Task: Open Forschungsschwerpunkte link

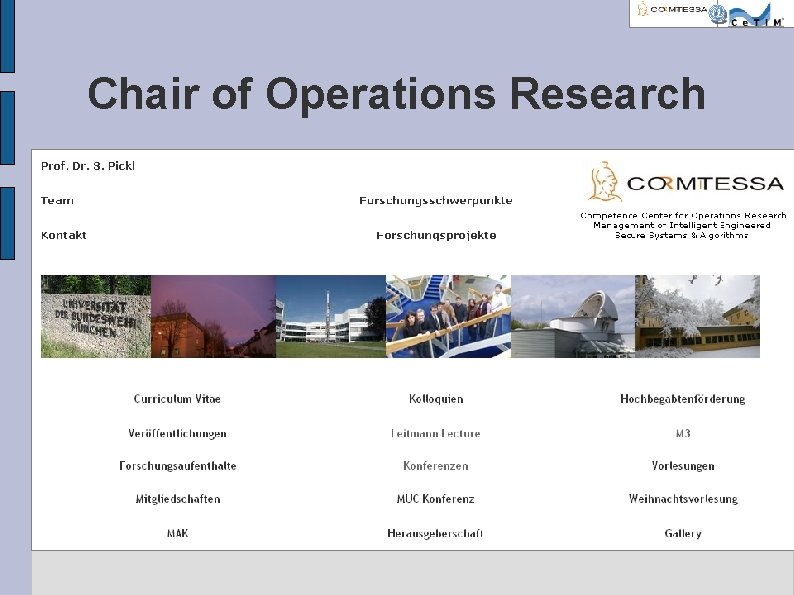Action: pos(435,201)
